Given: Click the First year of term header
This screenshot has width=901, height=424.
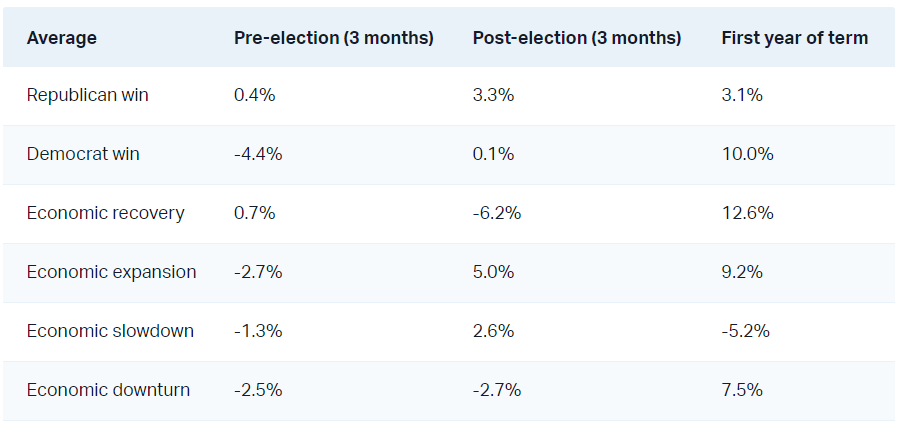Looking at the screenshot, I should (794, 38).
